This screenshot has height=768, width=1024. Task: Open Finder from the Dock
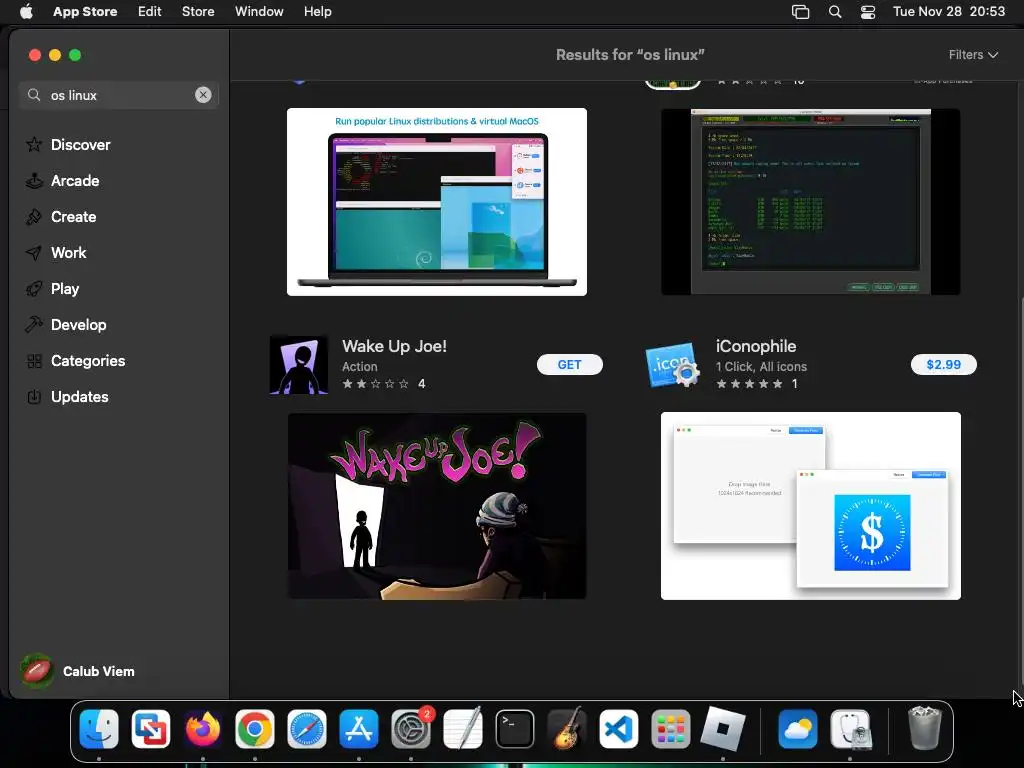point(99,729)
